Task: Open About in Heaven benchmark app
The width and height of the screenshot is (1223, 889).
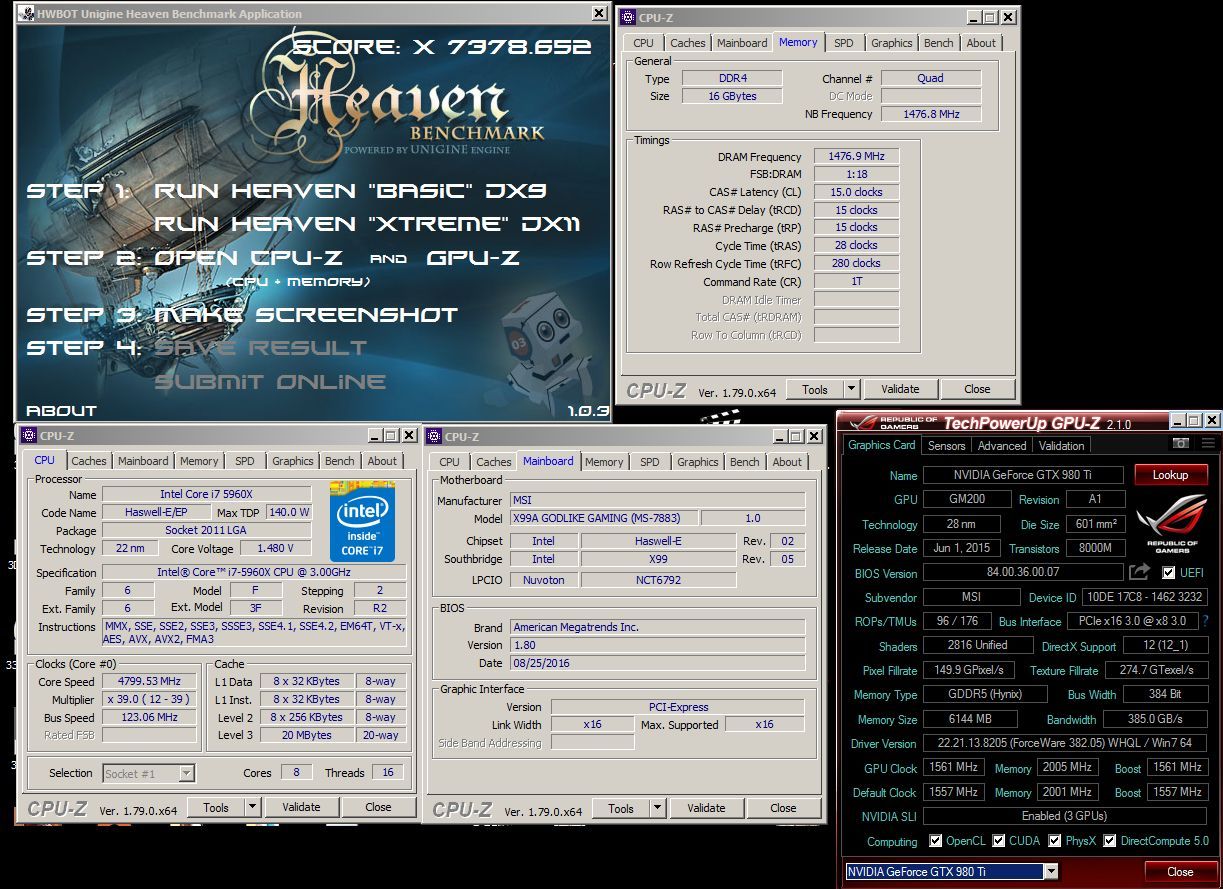Action: (x=61, y=410)
